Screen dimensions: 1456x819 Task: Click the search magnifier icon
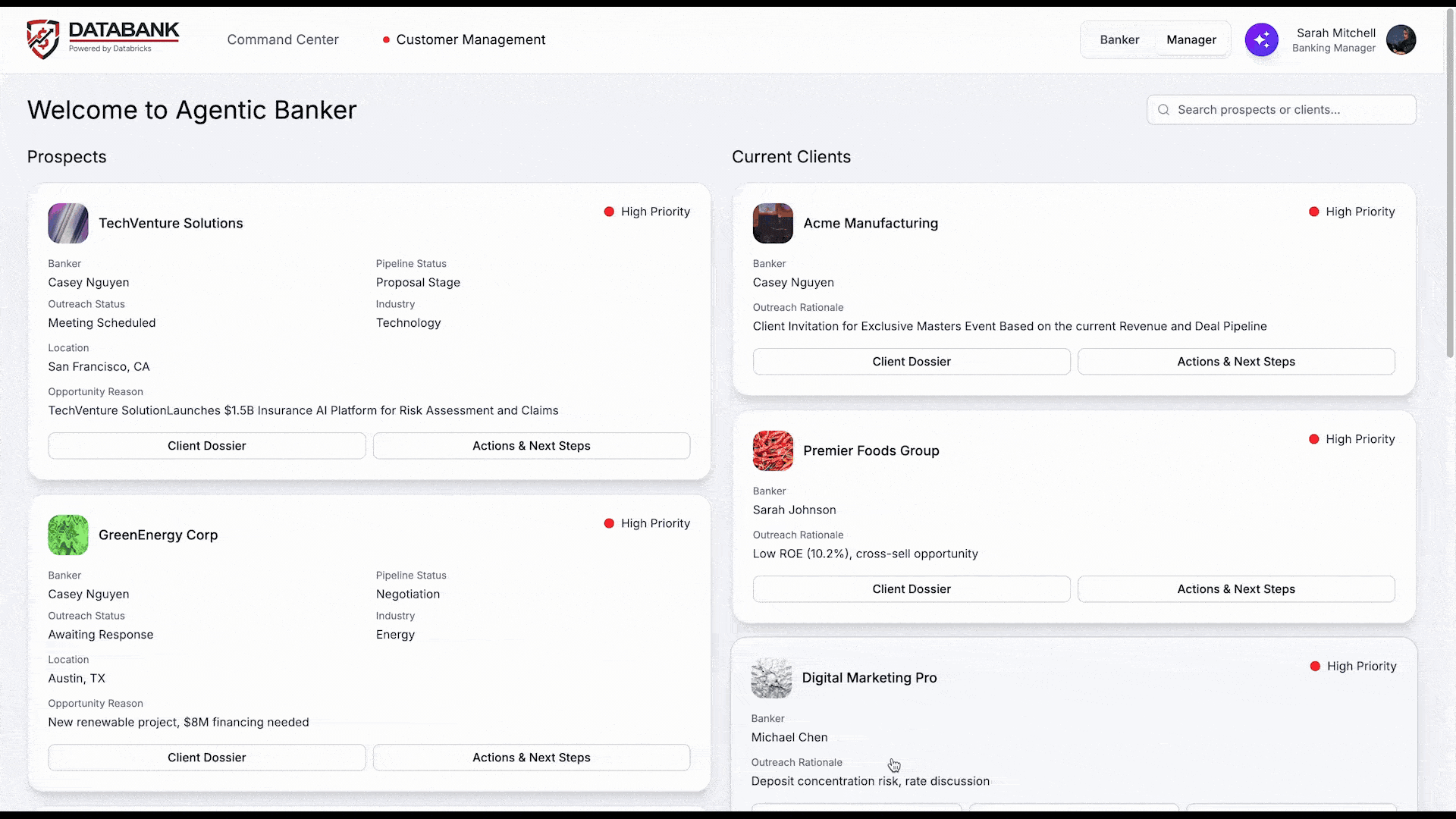(1163, 110)
